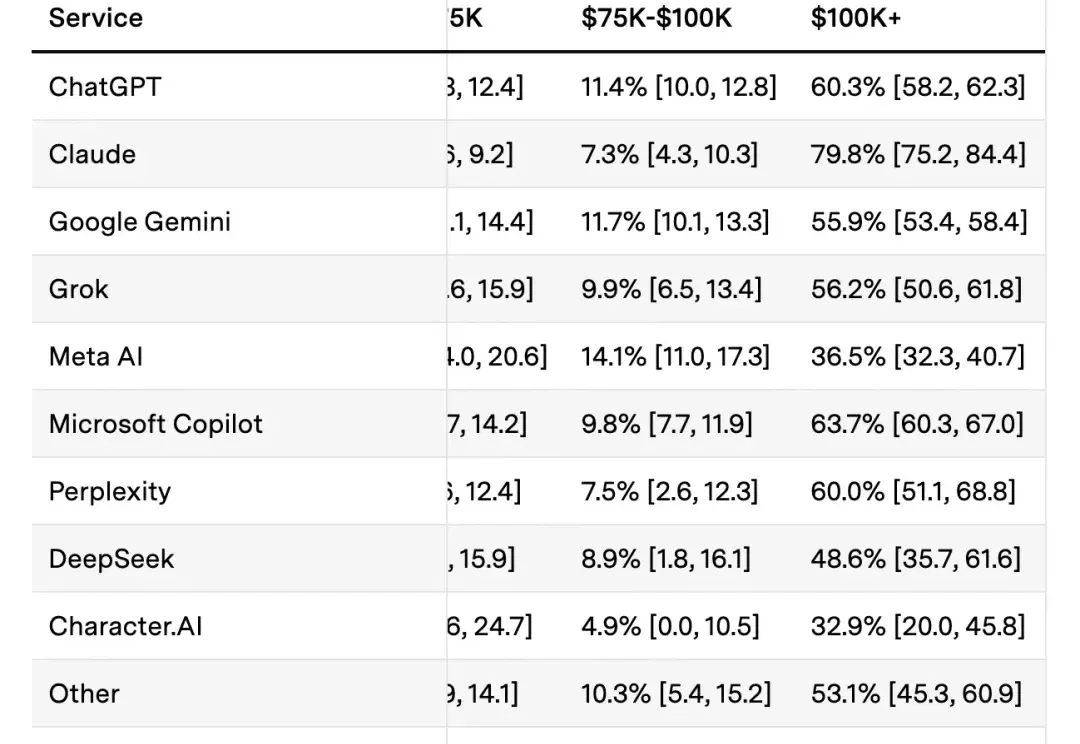Select the Claude row label
The width and height of the screenshot is (1080, 744).
click(92, 154)
